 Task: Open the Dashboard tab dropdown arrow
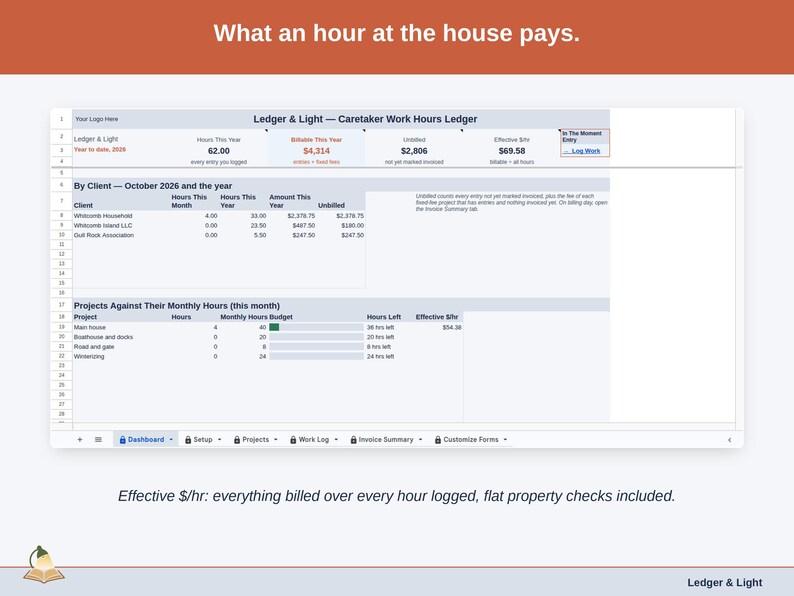pos(171,440)
